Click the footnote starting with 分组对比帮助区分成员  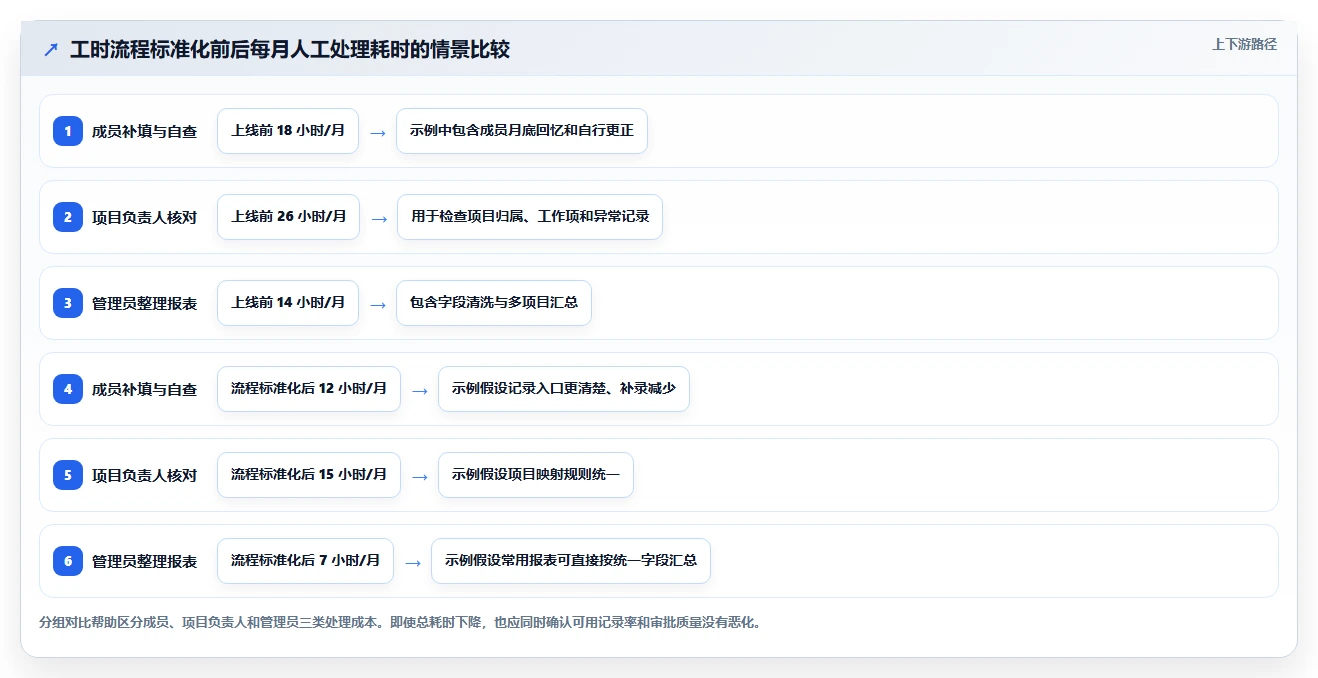(x=401, y=622)
